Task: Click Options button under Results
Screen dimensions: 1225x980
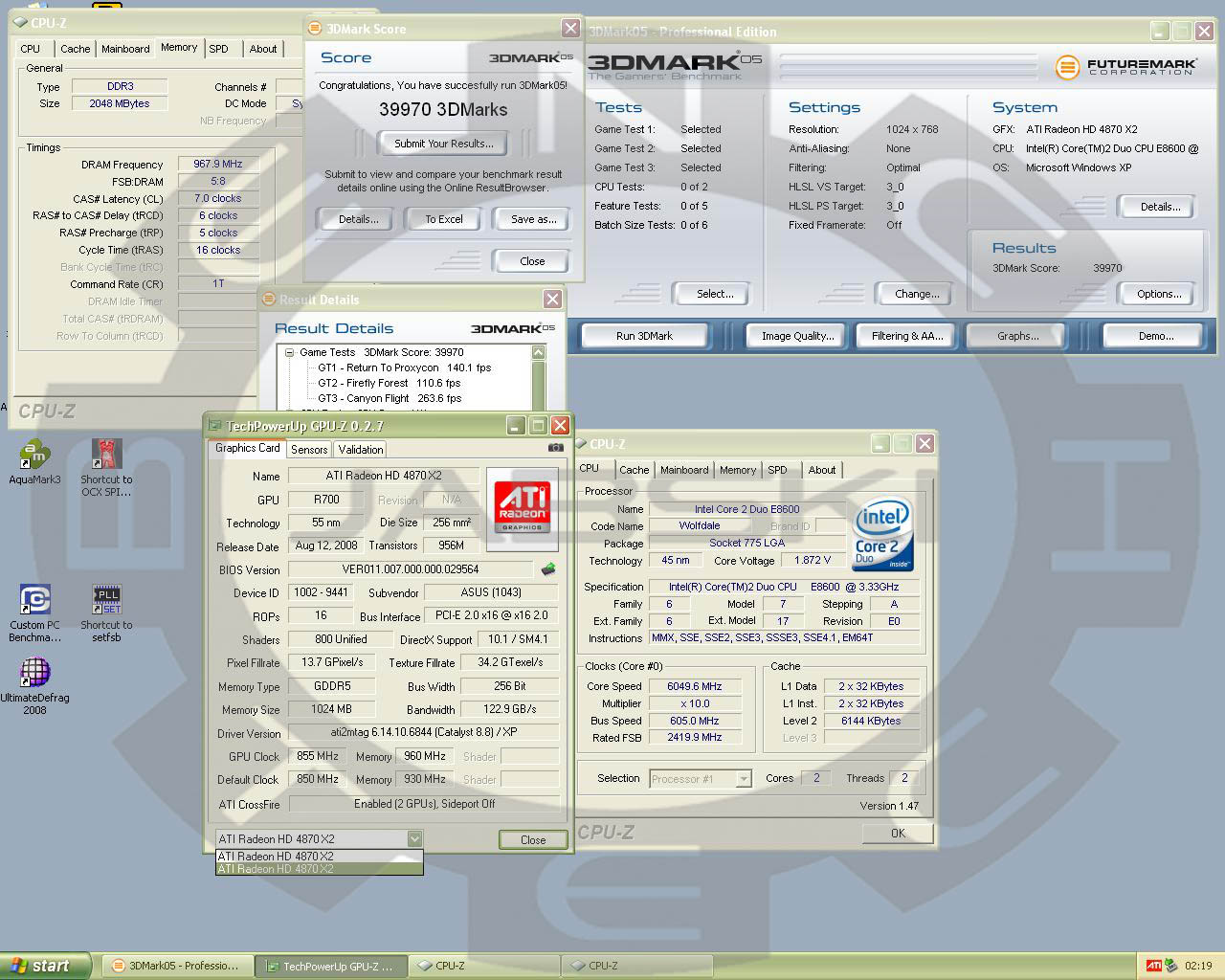Action: click(x=1159, y=294)
